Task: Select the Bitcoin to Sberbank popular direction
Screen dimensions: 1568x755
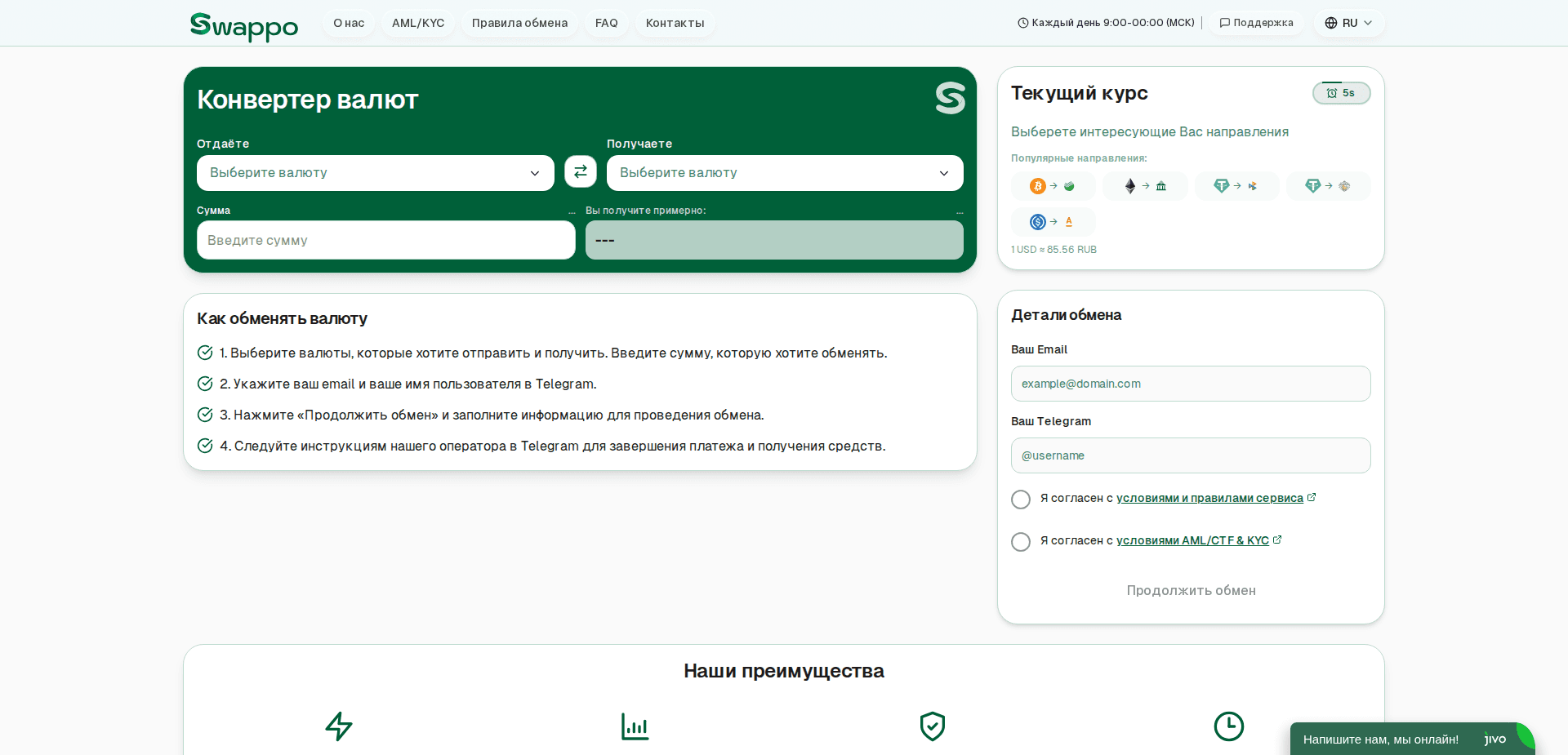Action: (x=1053, y=186)
